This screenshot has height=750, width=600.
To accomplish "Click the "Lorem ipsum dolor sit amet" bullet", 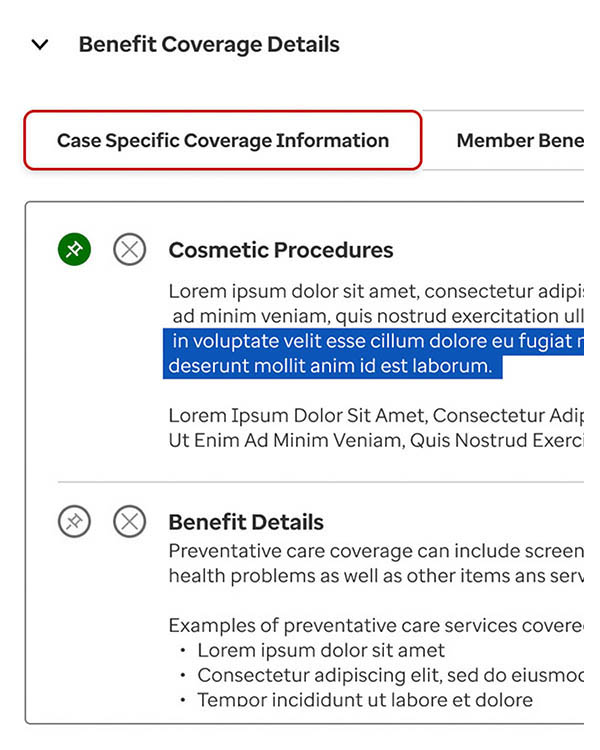I will pos(320,651).
